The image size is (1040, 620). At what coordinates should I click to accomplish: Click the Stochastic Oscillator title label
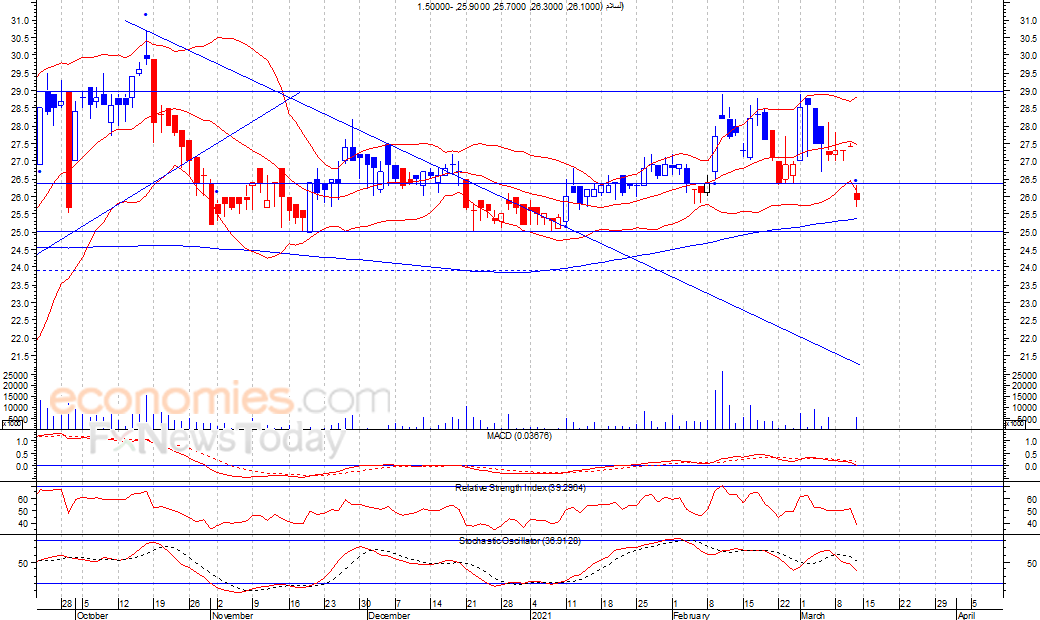coord(519,540)
